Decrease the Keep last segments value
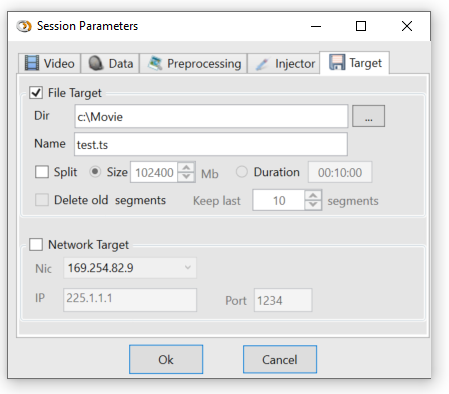The image size is (449, 394). coord(313,205)
